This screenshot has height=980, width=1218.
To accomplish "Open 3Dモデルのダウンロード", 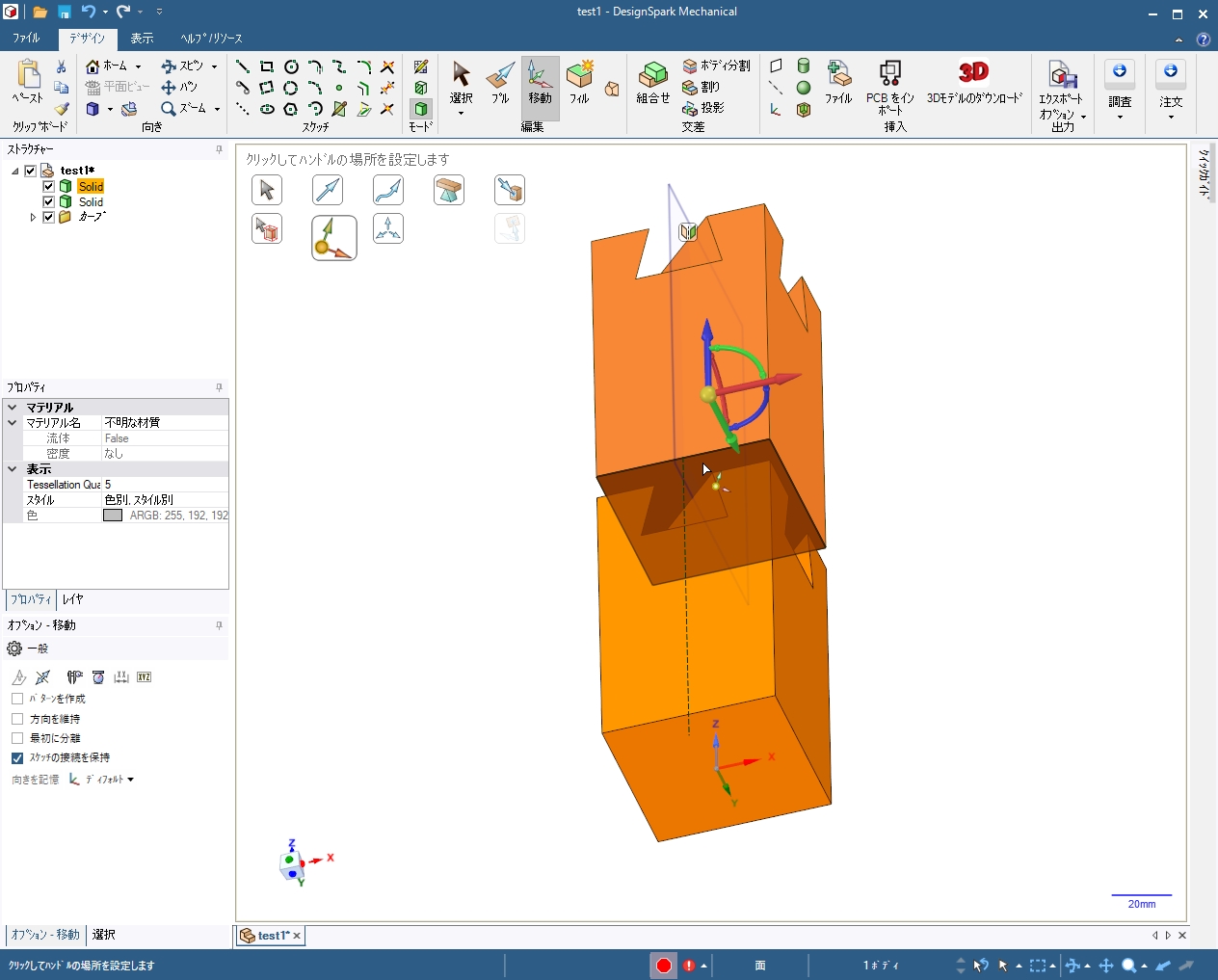I will point(973,81).
